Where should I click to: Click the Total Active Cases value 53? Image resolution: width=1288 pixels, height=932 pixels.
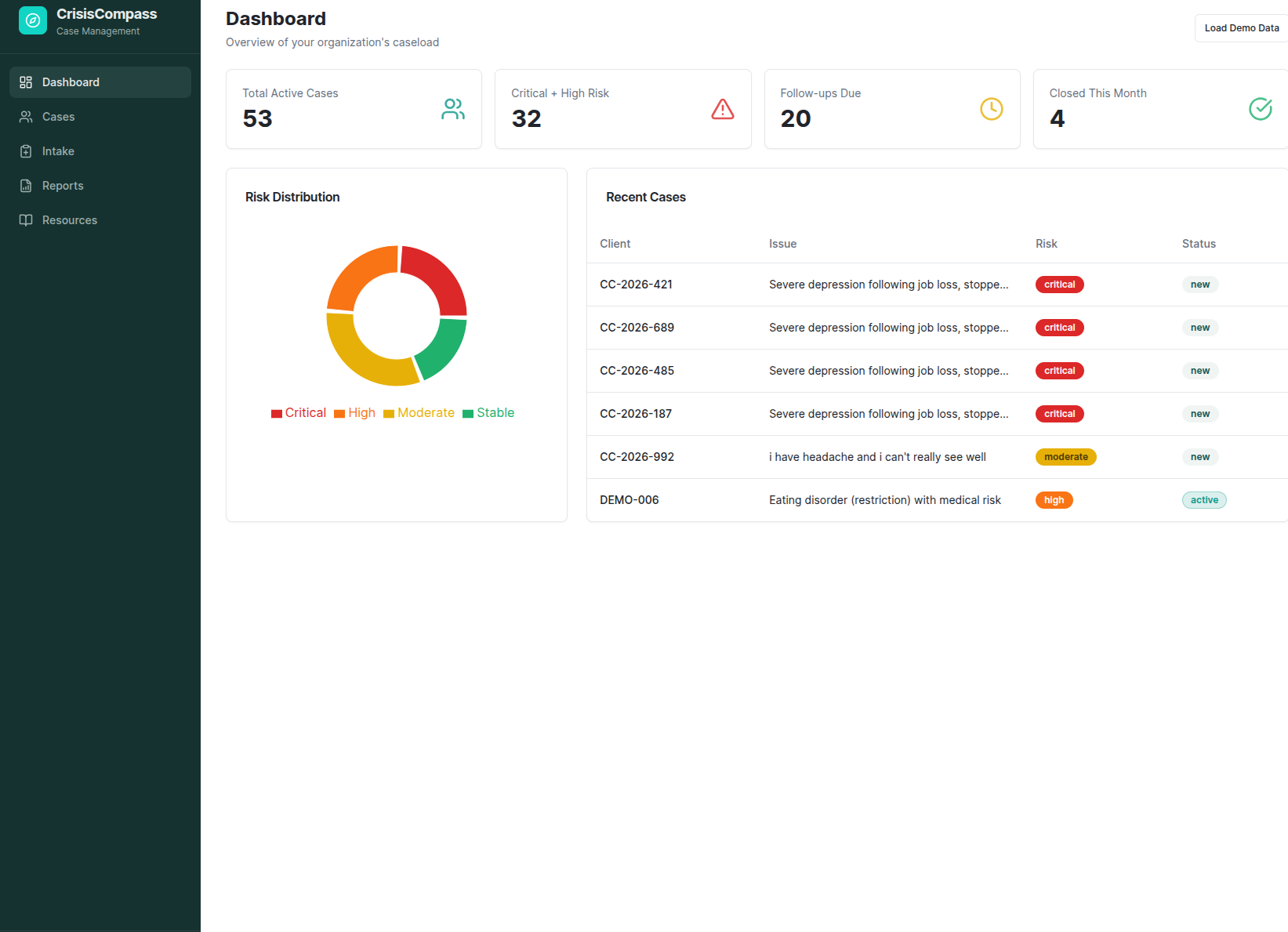tap(257, 118)
